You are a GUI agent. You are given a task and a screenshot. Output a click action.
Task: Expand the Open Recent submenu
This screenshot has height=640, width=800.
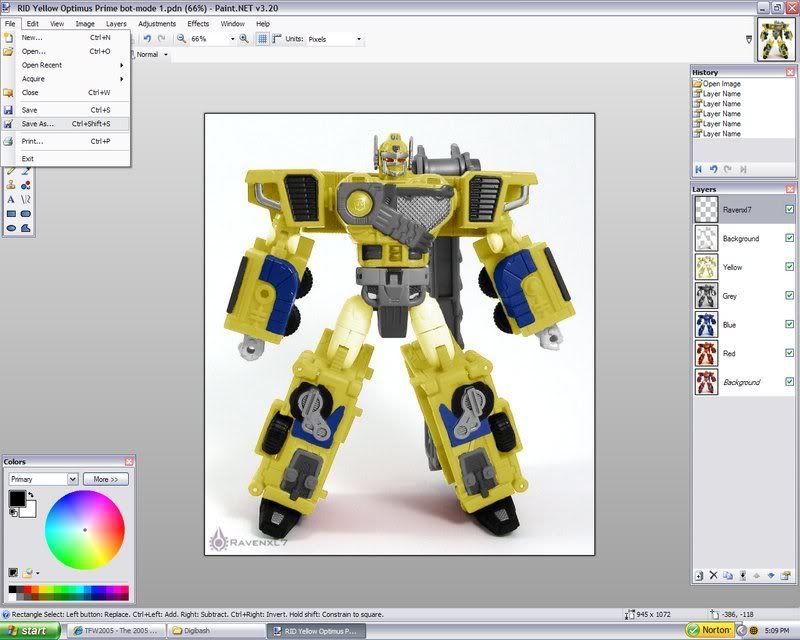(x=66, y=65)
